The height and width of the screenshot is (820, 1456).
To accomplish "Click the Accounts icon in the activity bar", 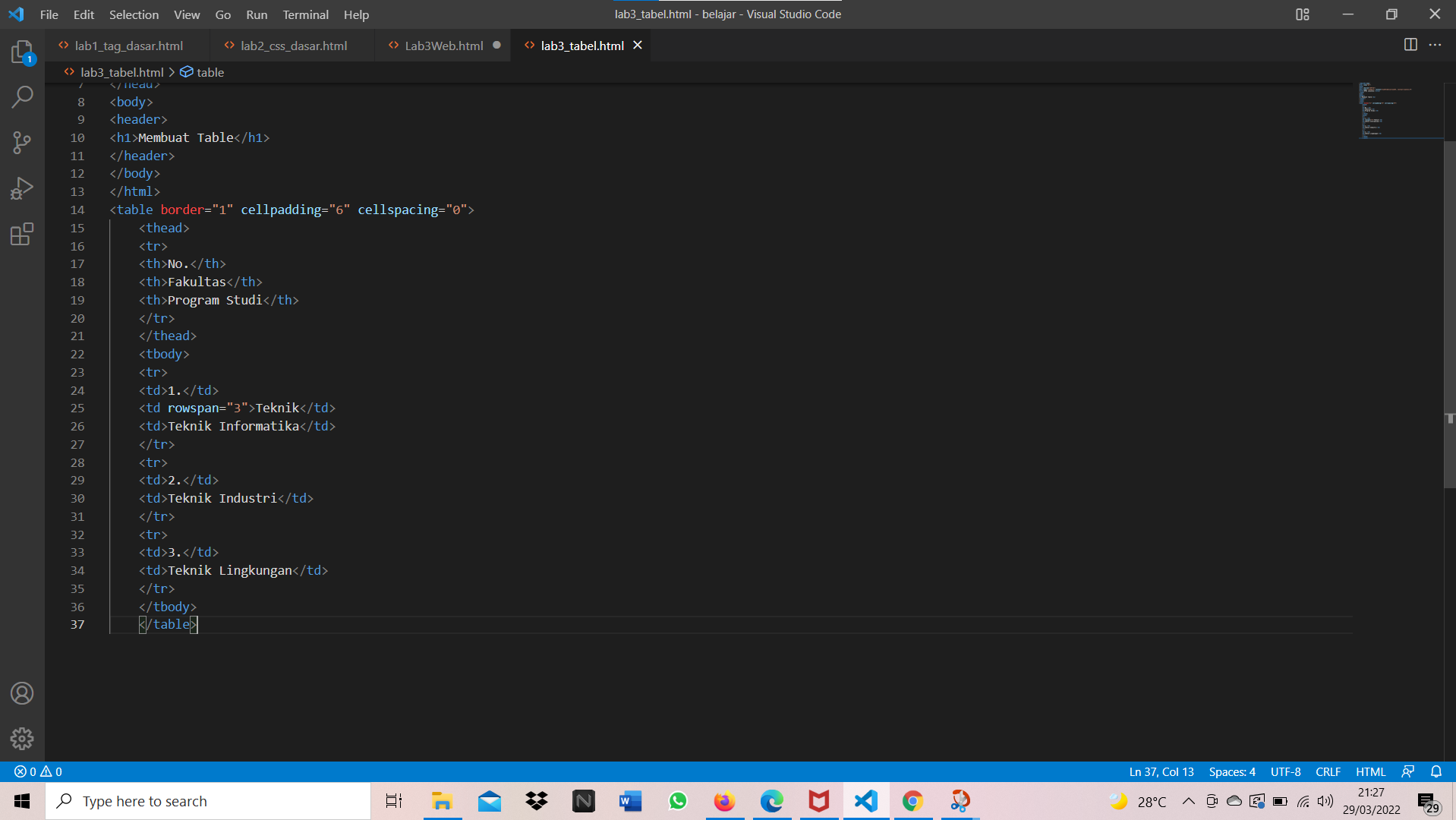I will click(22, 693).
